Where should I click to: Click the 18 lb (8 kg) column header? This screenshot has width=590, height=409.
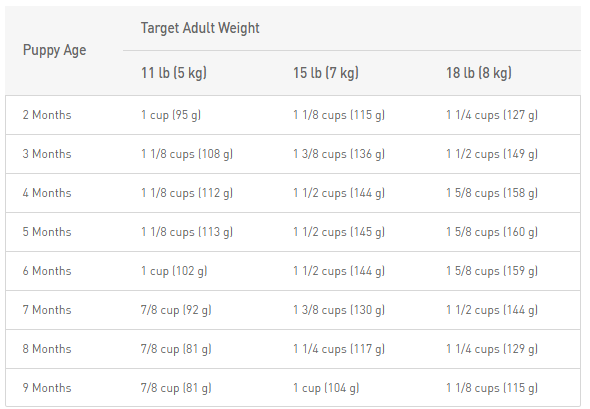click(479, 73)
